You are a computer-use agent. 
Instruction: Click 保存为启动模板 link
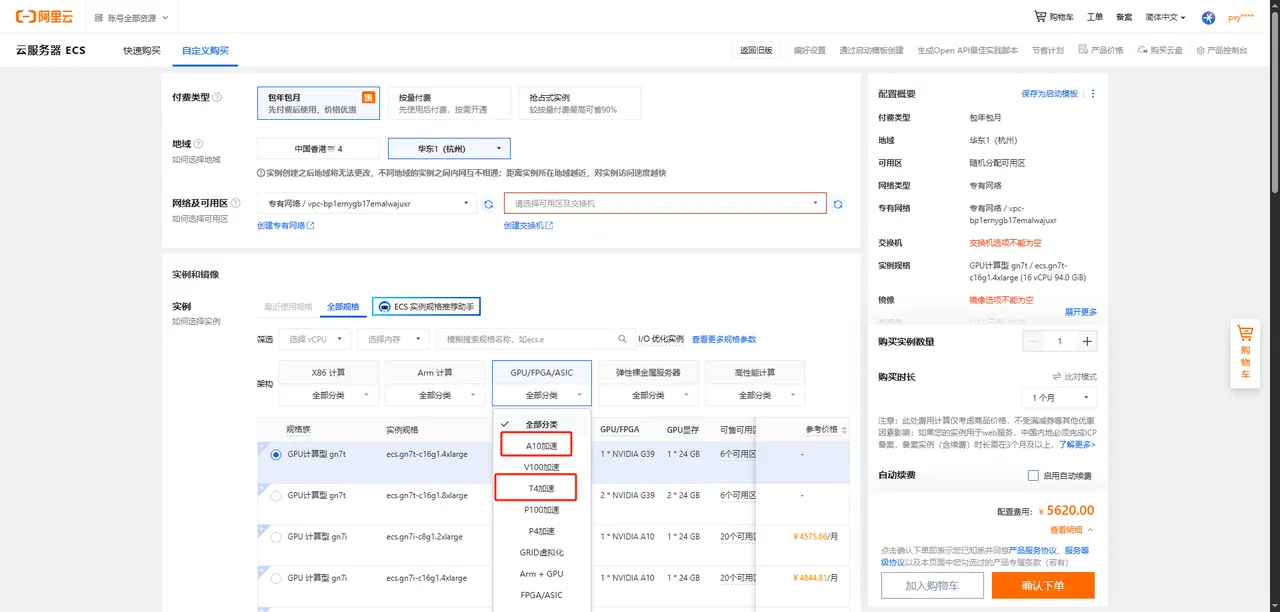point(1050,94)
